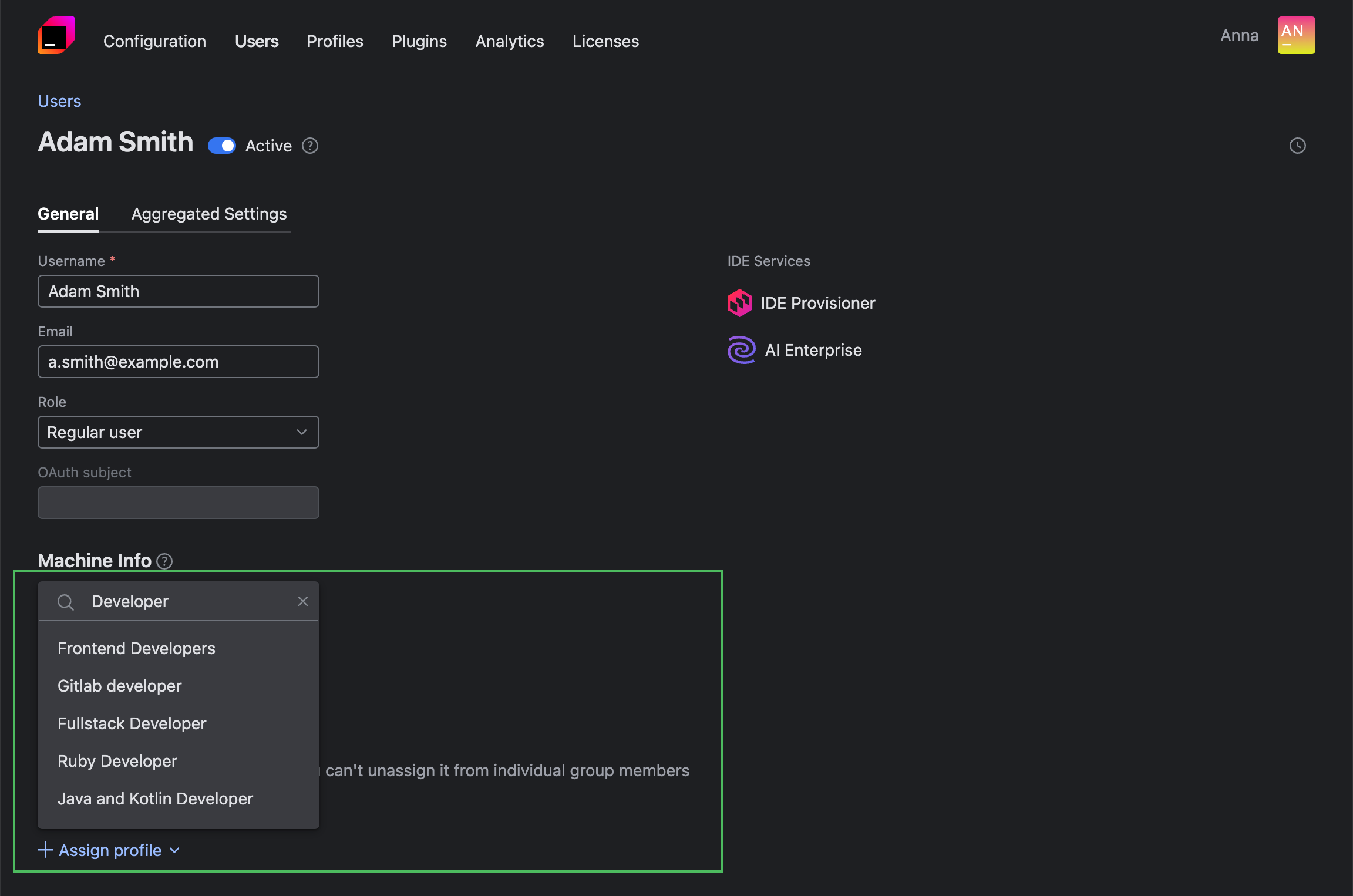This screenshot has width=1353, height=896.
Task: Click the Email input field
Action: point(179,362)
